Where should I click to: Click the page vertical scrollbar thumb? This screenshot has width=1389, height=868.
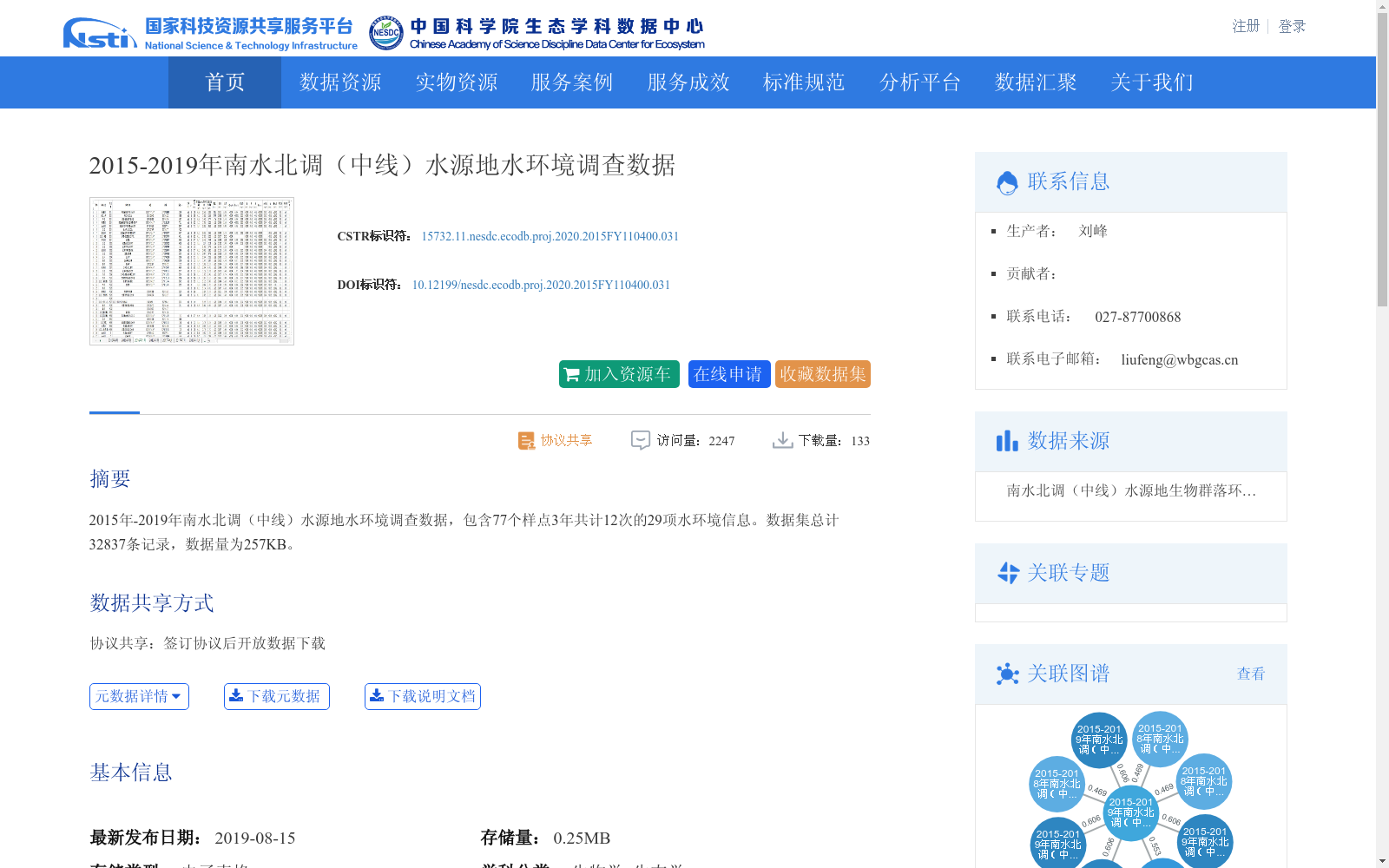point(1382,158)
